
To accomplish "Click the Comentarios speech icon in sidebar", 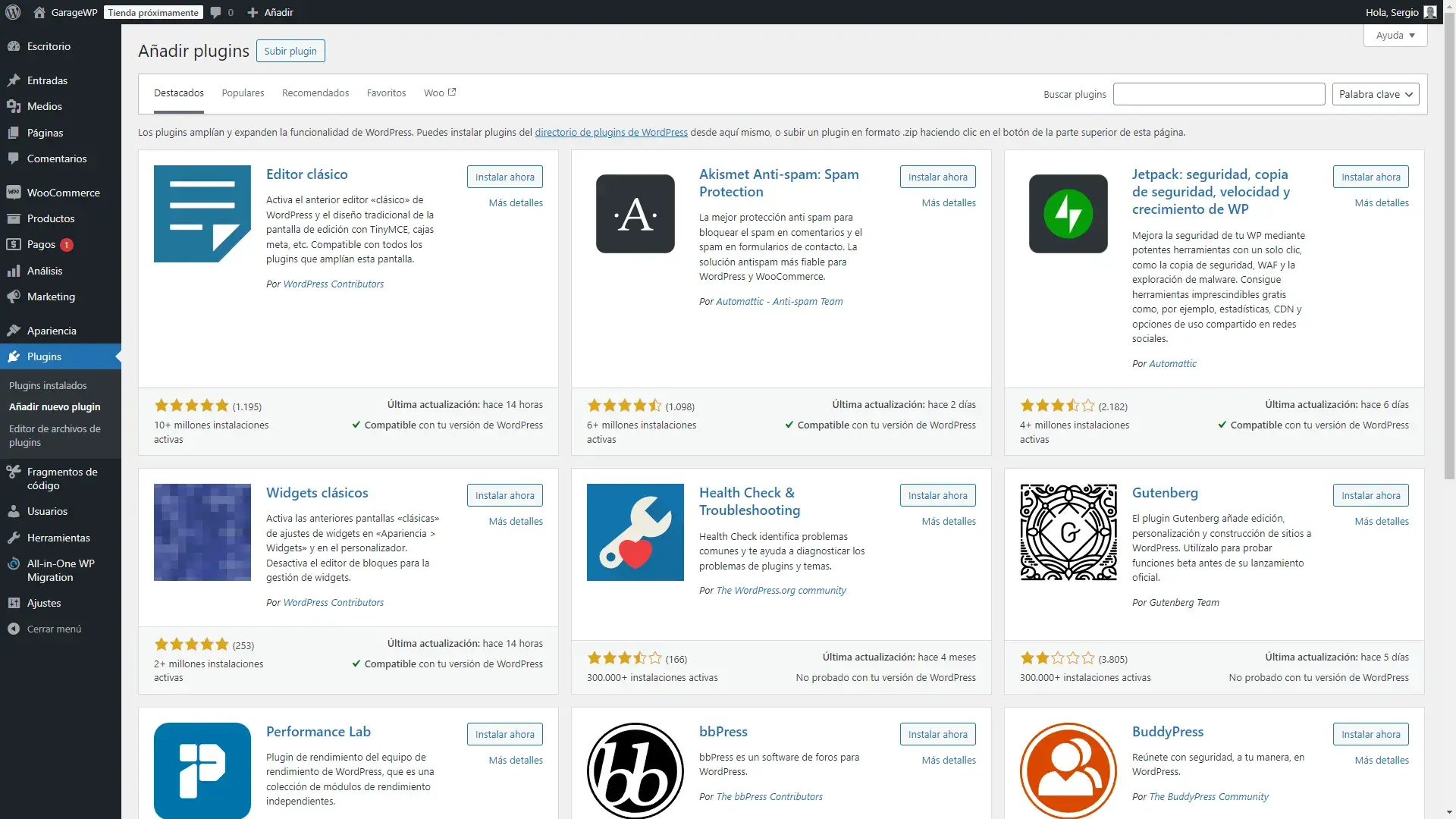I will (x=14, y=158).
